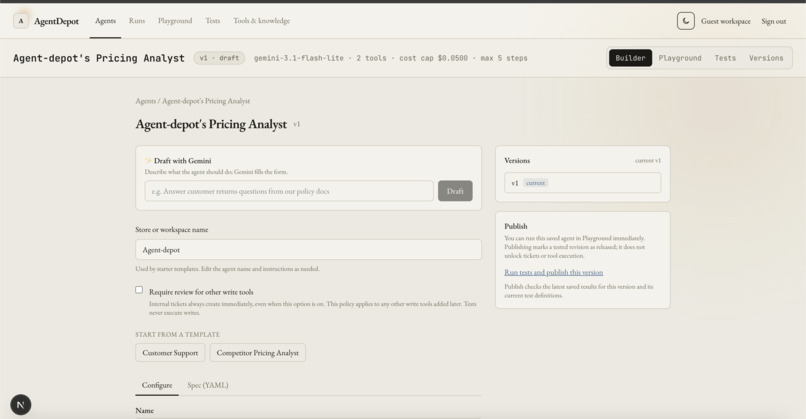Click the AgentDepot logo icon
This screenshot has height=419, width=806.
click(x=21, y=21)
